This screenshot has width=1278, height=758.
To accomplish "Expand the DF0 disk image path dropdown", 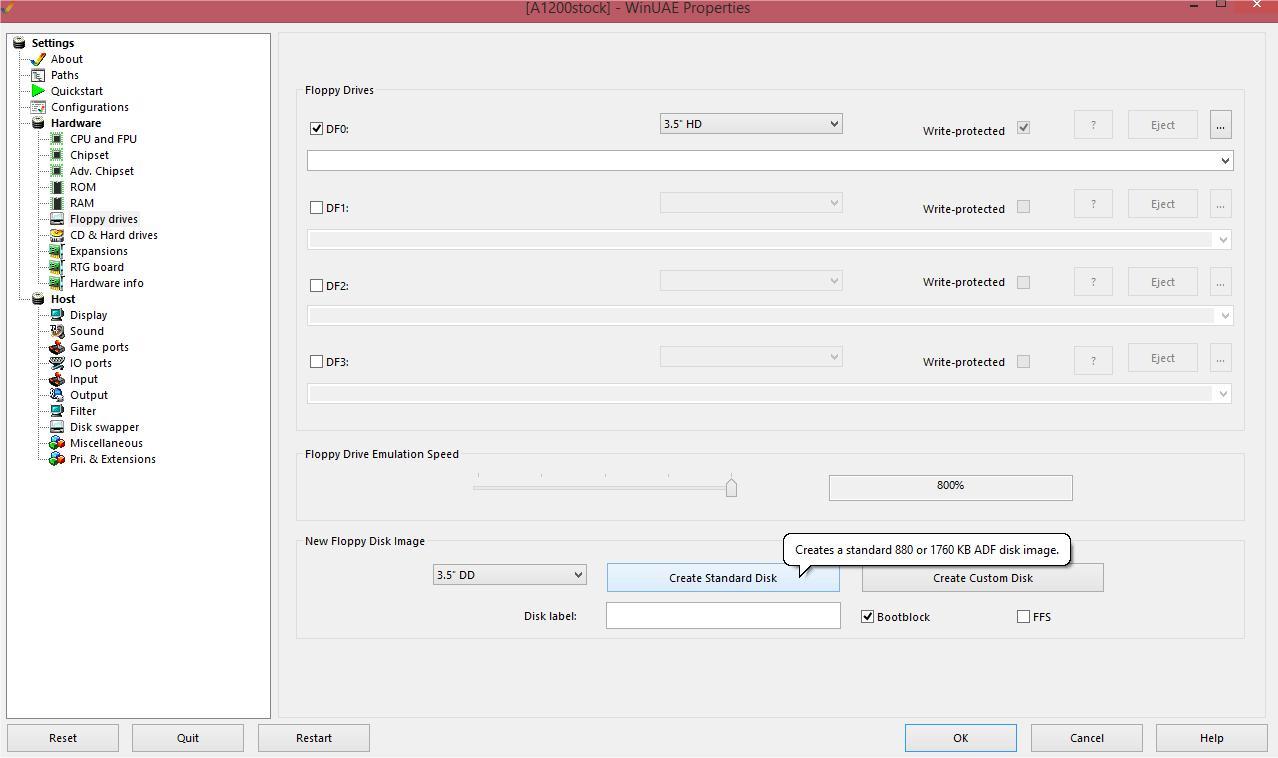I will pos(1225,160).
